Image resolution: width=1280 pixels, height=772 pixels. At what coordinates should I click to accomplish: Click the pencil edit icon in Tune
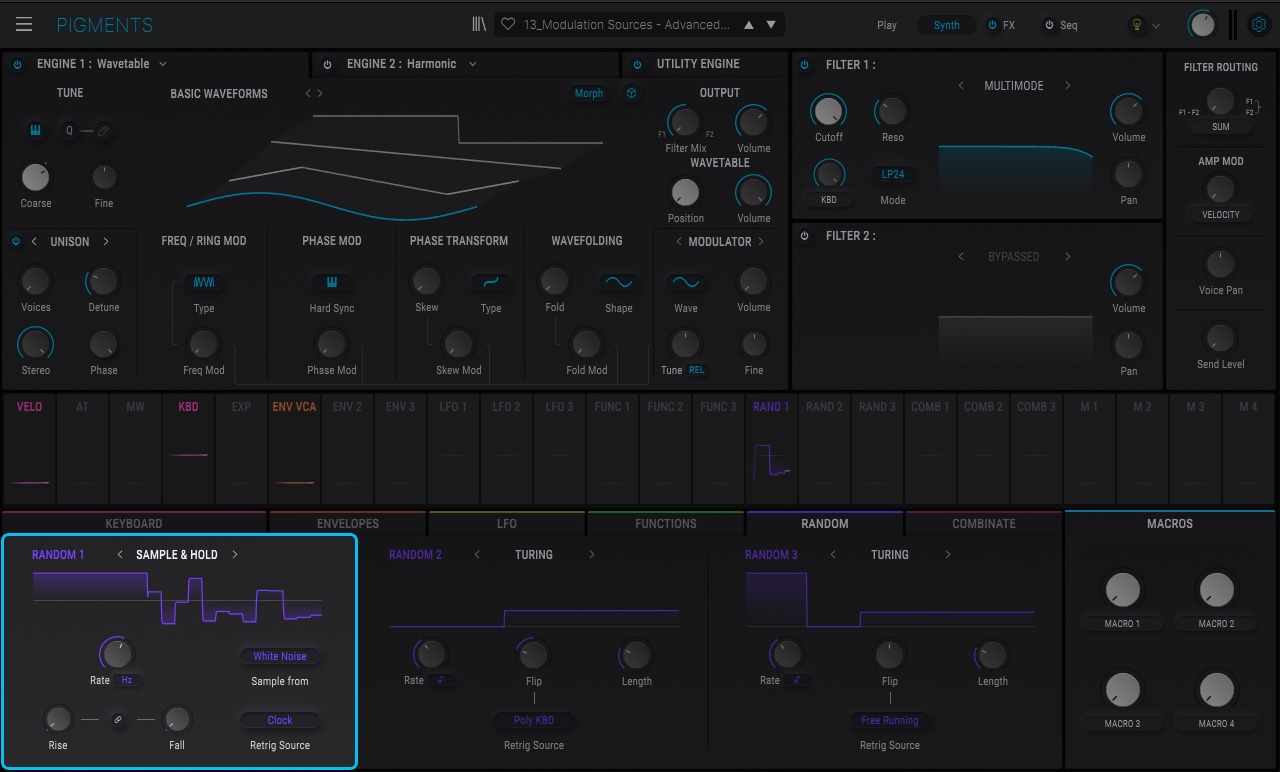coord(102,130)
